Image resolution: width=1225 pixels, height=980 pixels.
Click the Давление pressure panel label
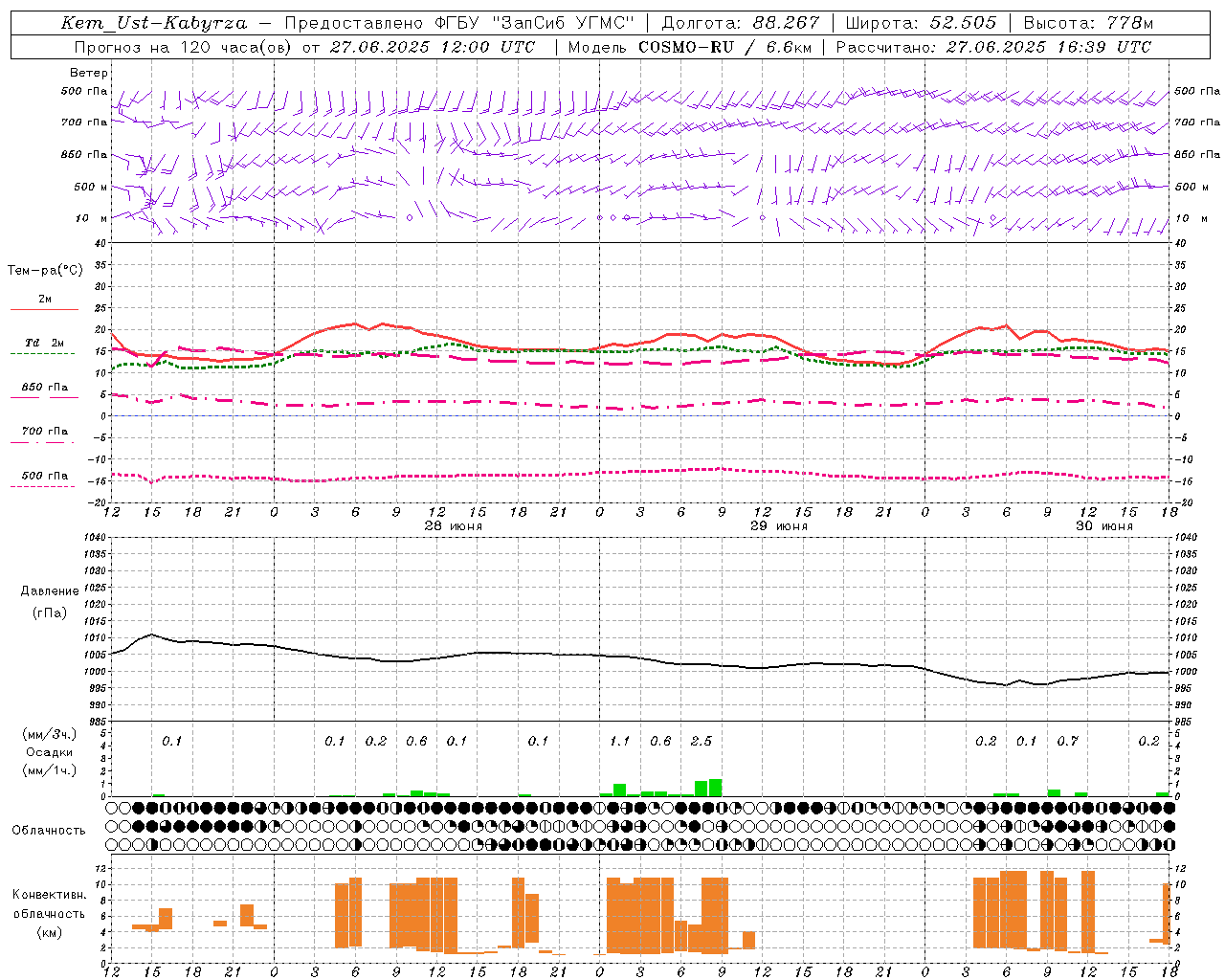[x=50, y=591]
